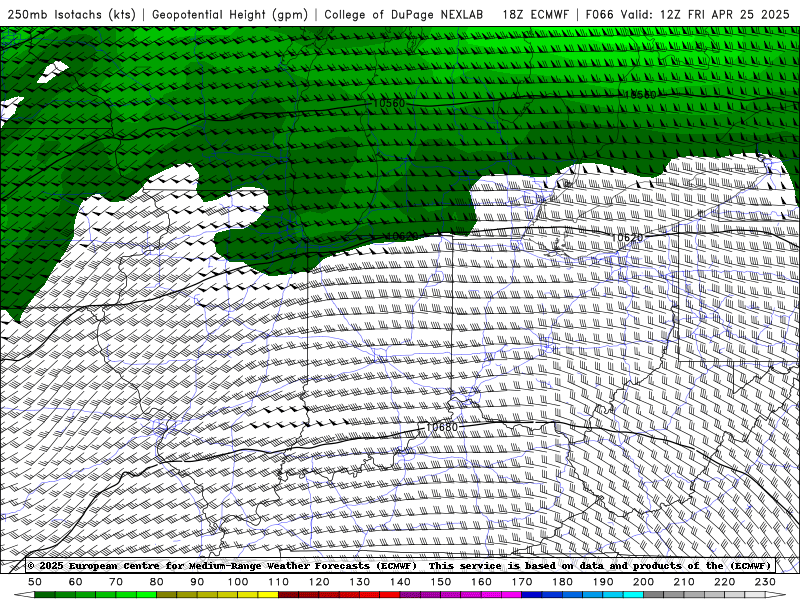The image size is (800, 600).
Task: Pick the bright yellow legend swatch under 110
Action: click(x=268, y=595)
